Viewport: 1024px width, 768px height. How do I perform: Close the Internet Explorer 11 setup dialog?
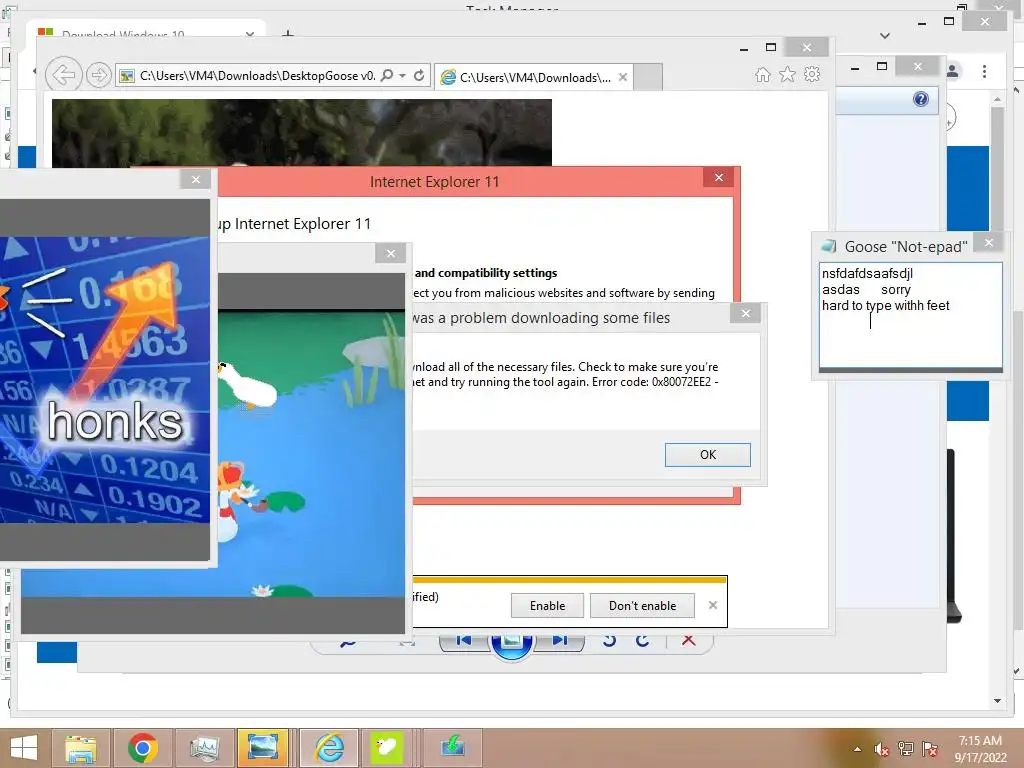point(718,178)
